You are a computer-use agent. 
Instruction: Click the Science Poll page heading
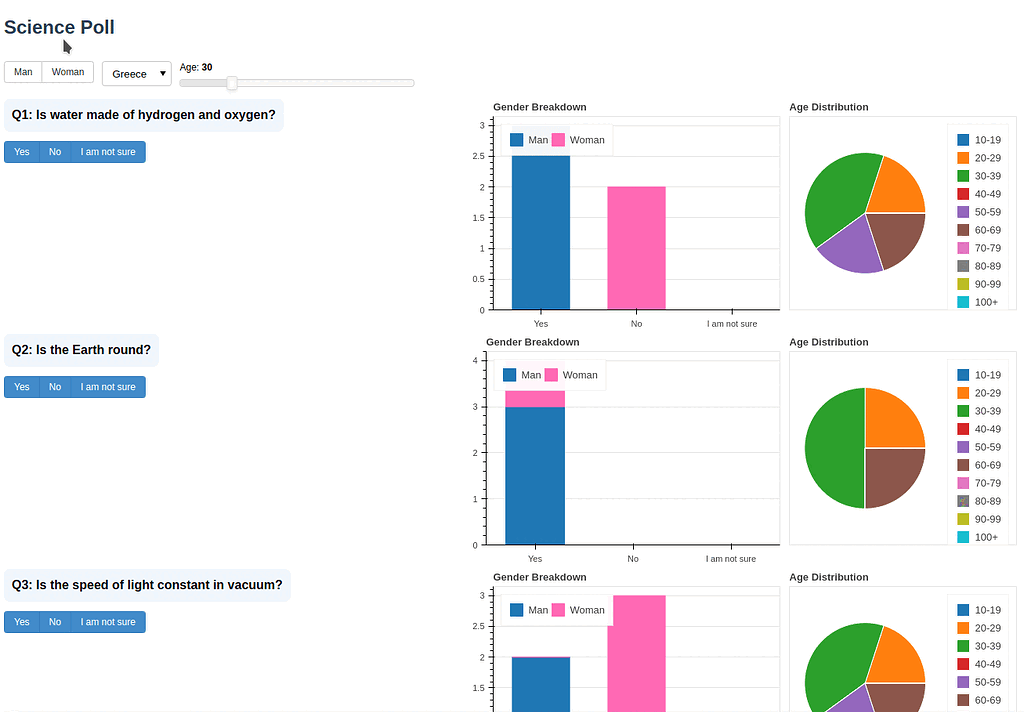click(59, 27)
